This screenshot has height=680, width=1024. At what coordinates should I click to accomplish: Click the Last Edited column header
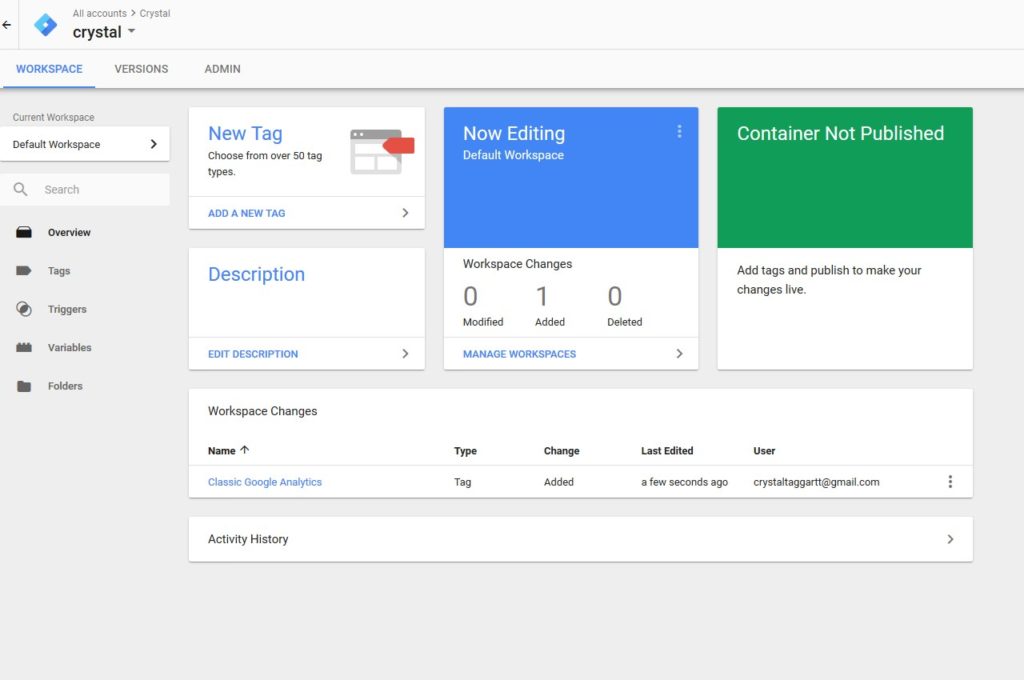click(667, 451)
